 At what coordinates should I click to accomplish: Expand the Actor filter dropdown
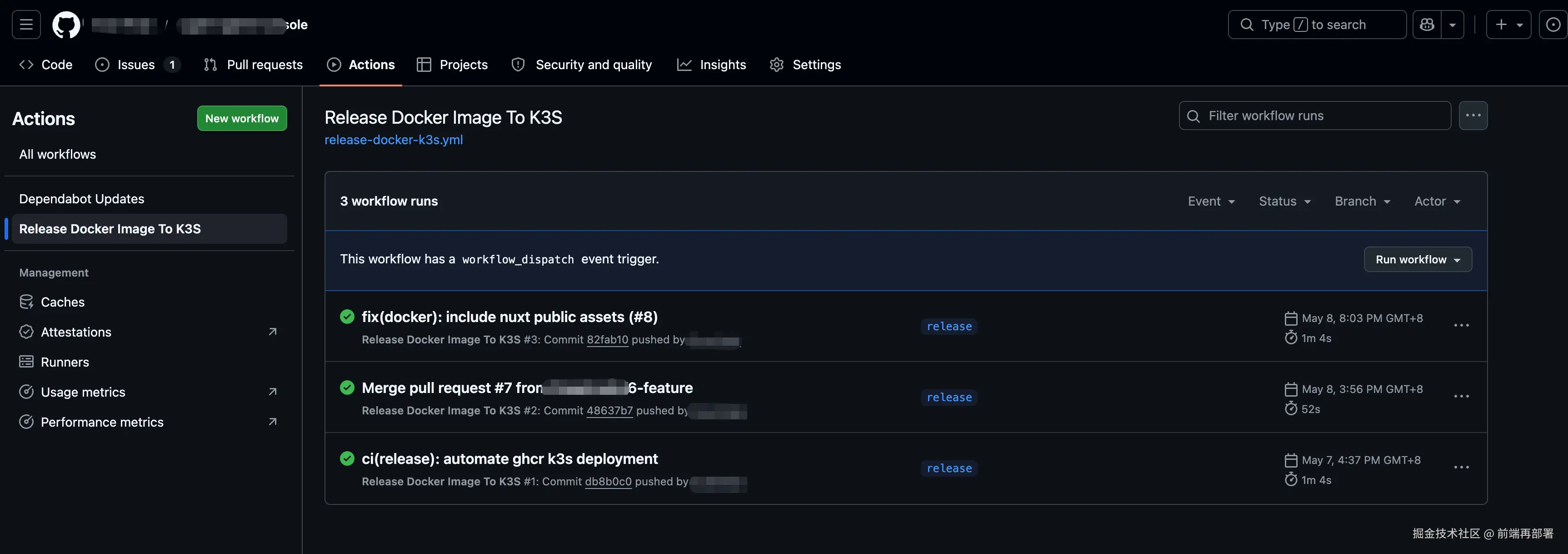(1437, 201)
